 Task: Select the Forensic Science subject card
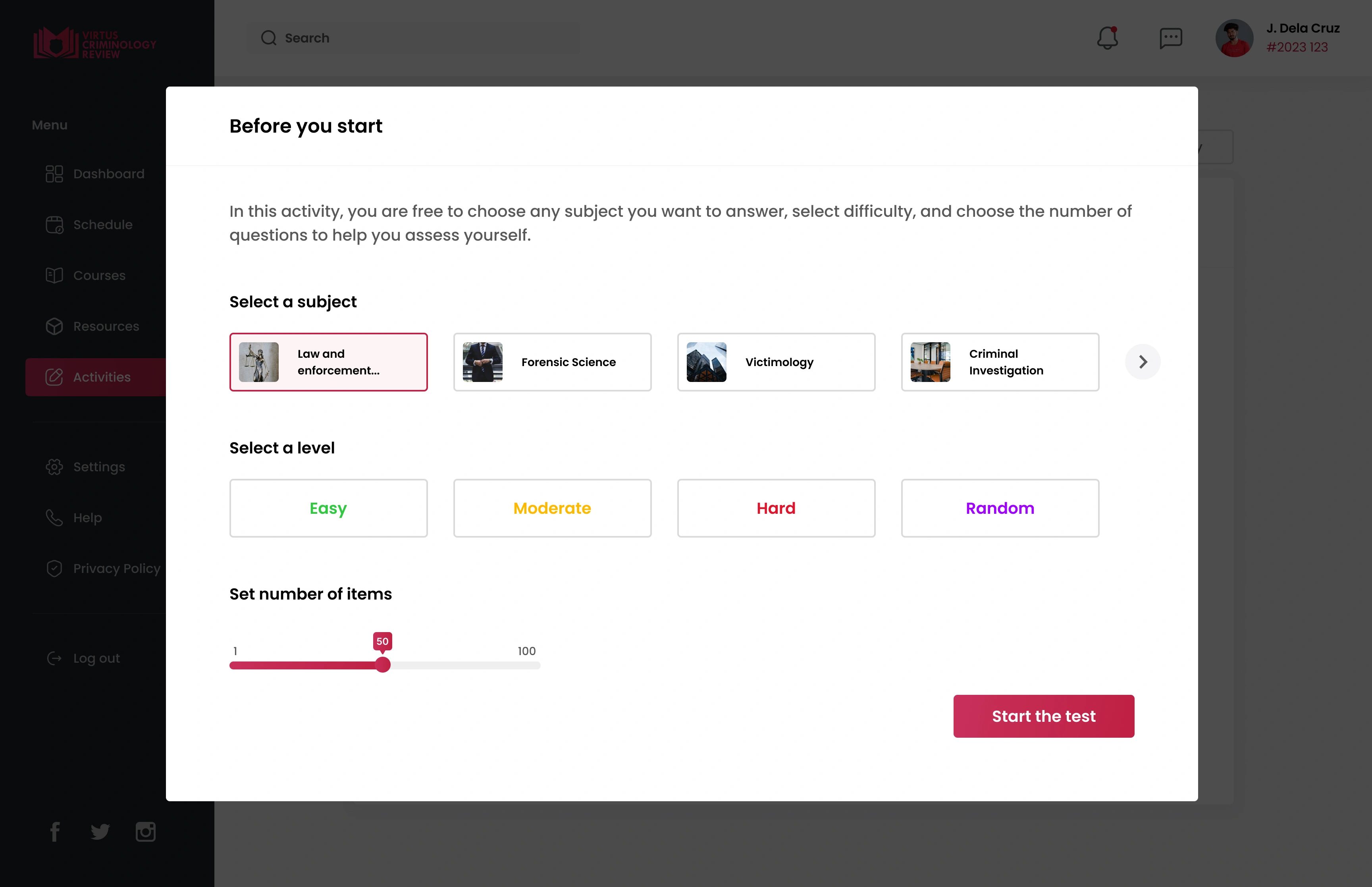pyautogui.click(x=552, y=362)
